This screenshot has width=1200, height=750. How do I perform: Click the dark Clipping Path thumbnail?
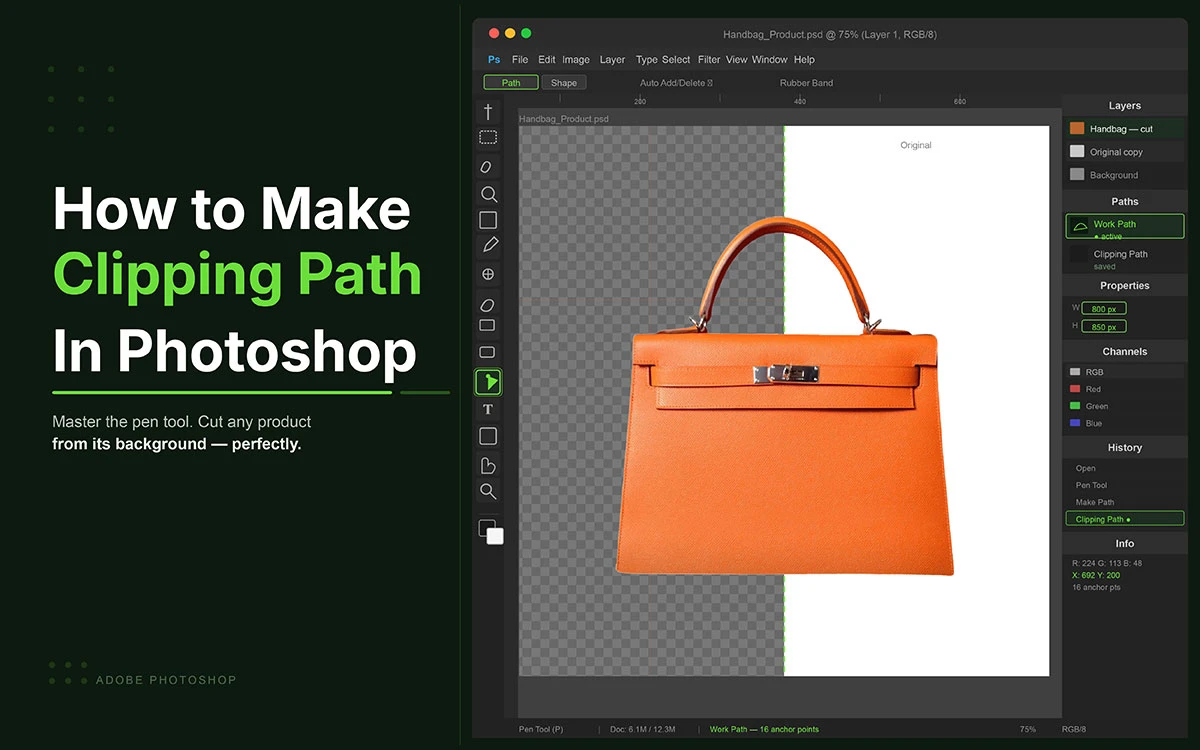[x=1079, y=255]
